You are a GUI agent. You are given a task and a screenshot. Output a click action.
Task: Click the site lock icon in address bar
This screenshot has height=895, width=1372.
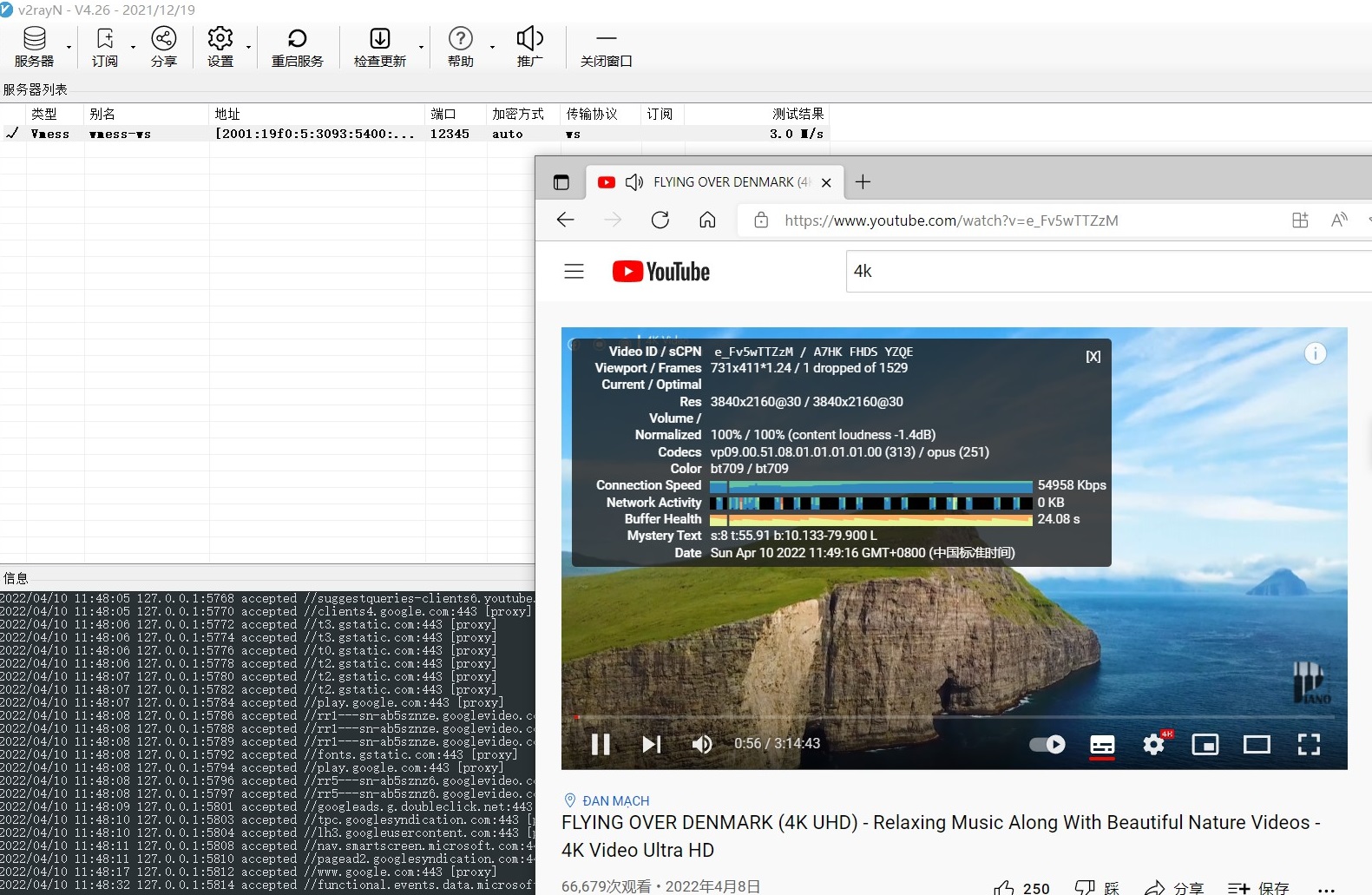761,220
